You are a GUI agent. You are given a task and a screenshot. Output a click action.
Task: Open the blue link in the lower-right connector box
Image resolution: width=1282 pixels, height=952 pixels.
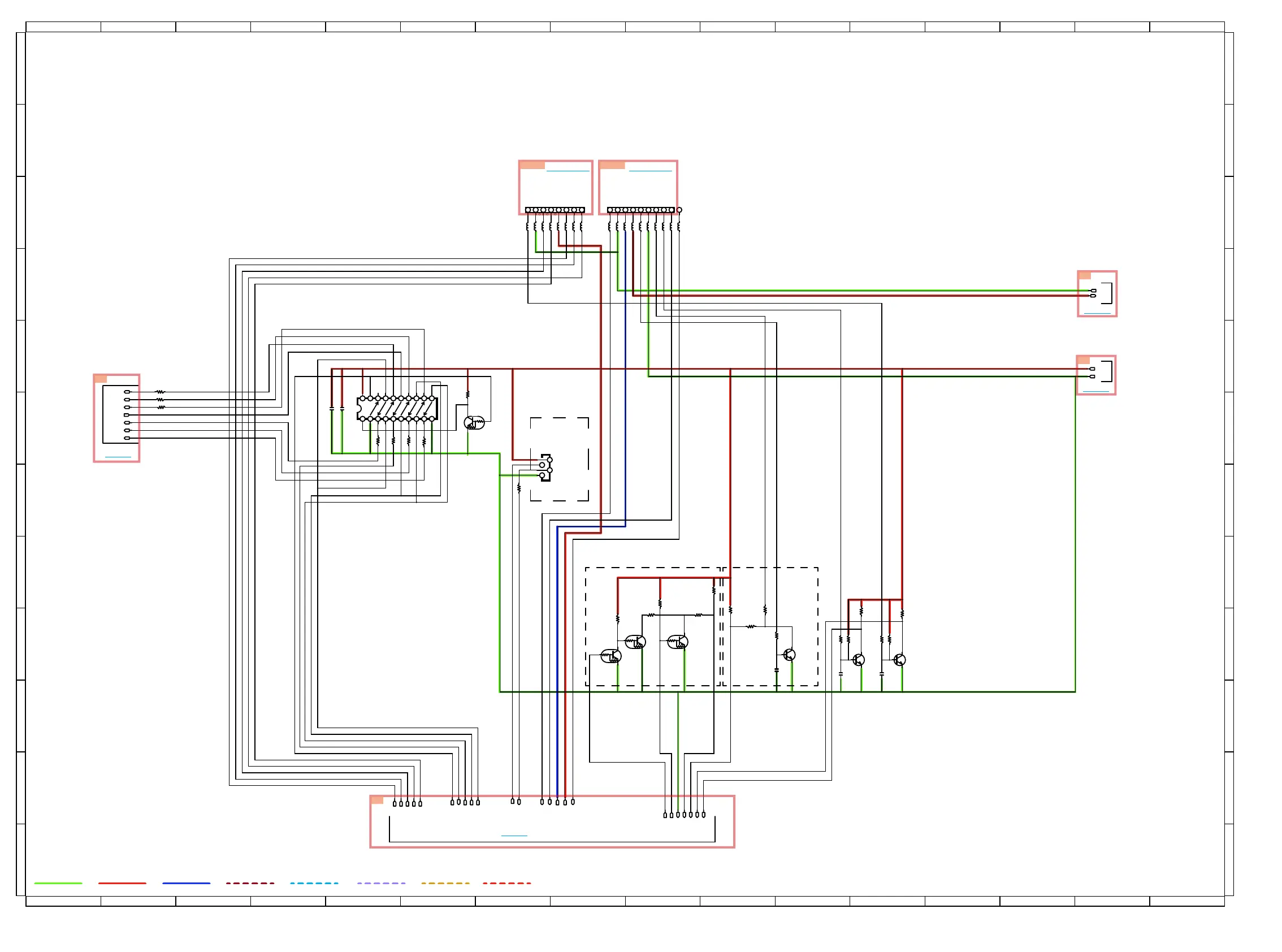coord(1097,392)
